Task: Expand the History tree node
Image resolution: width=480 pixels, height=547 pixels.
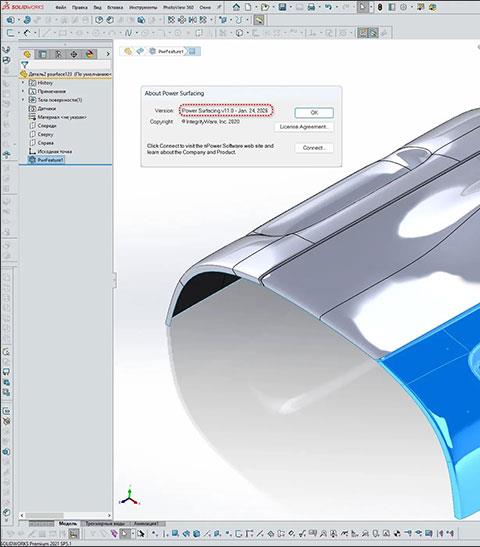Action: pyautogui.click(x=23, y=83)
